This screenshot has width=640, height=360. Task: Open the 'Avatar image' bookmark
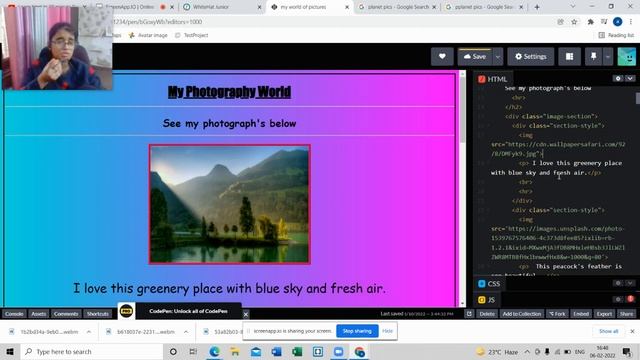tap(148, 36)
